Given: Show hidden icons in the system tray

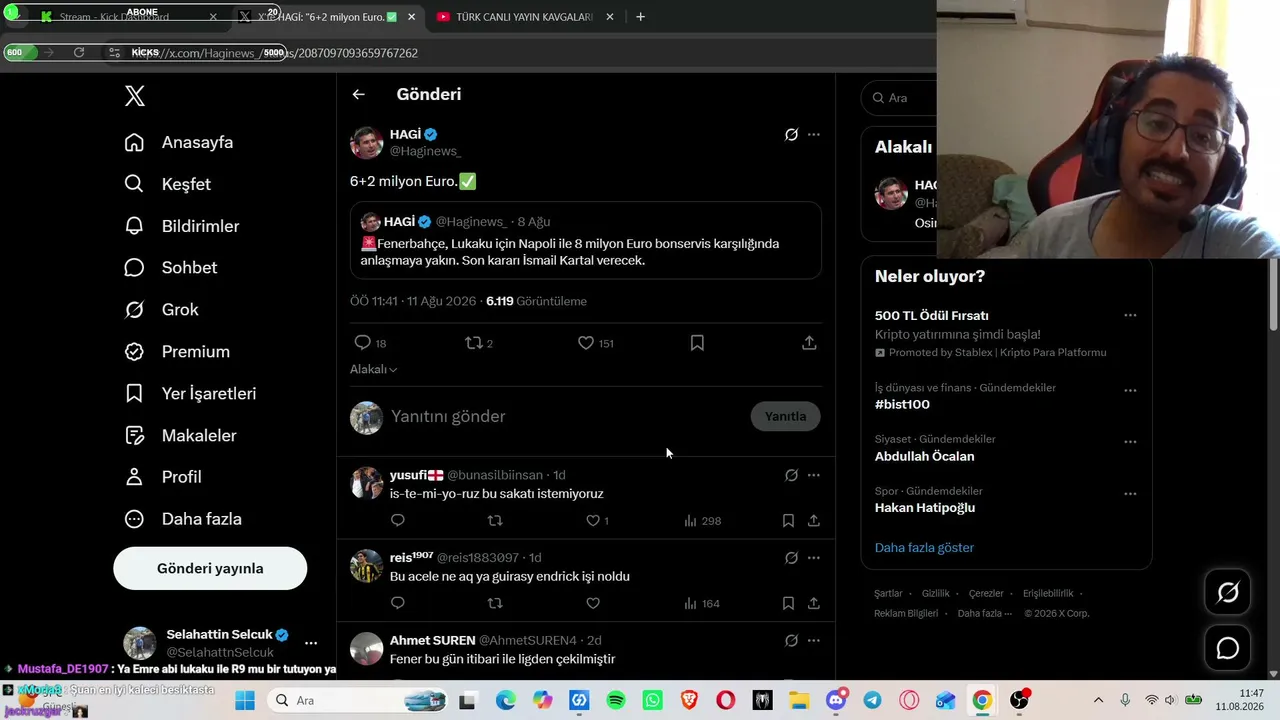Looking at the screenshot, I should [x=1098, y=700].
